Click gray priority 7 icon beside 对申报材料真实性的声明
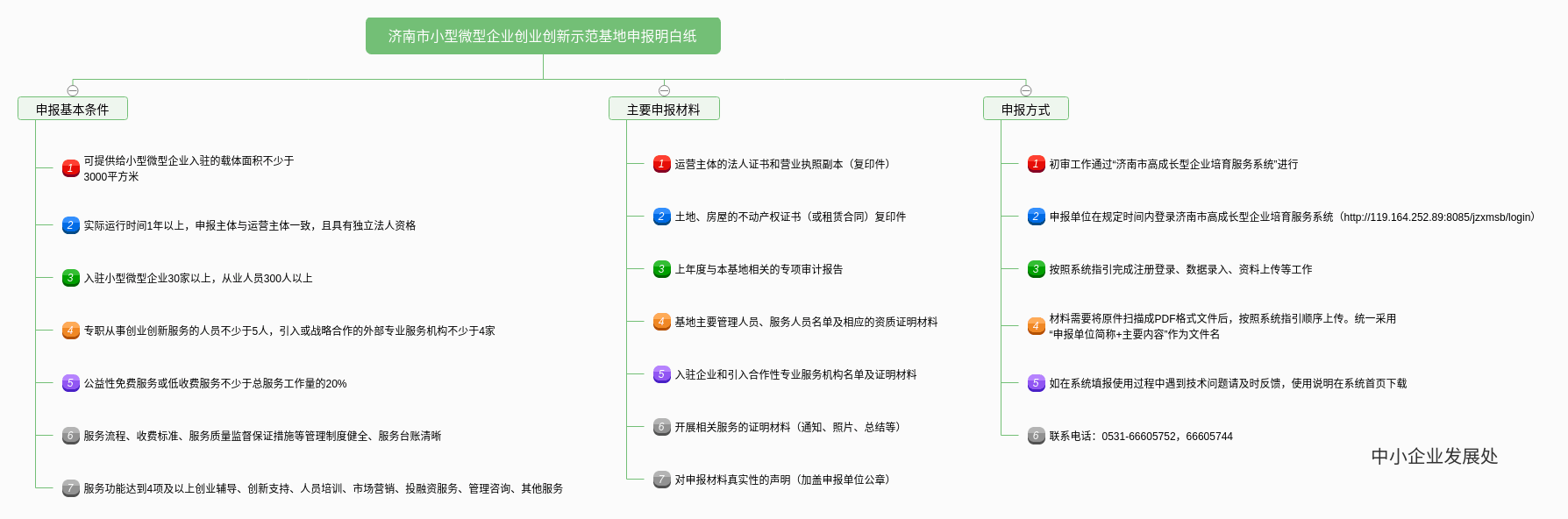The width and height of the screenshot is (1568, 519). [x=662, y=480]
